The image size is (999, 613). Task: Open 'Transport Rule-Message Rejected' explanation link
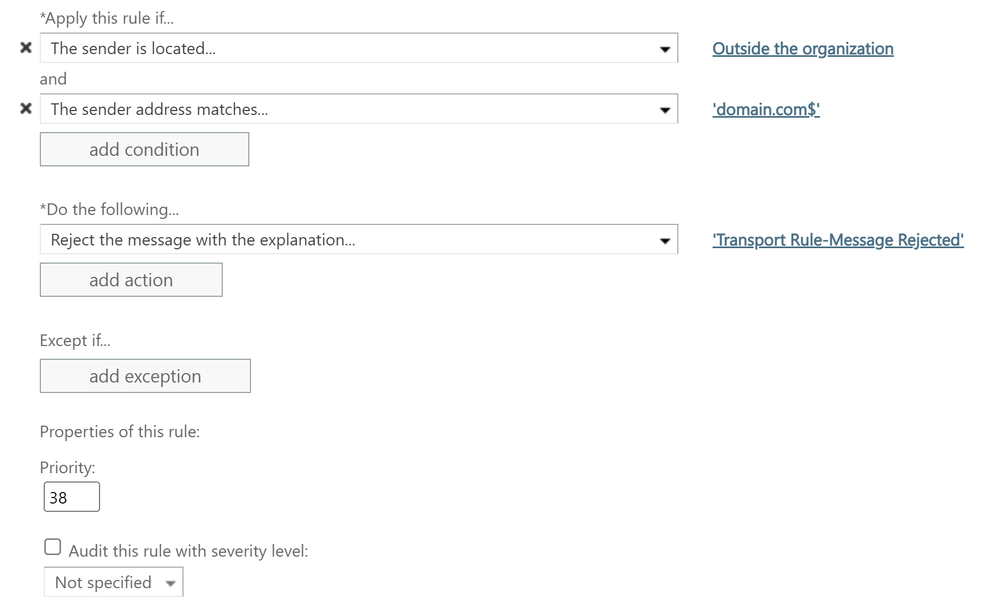click(x=837, y=240)
